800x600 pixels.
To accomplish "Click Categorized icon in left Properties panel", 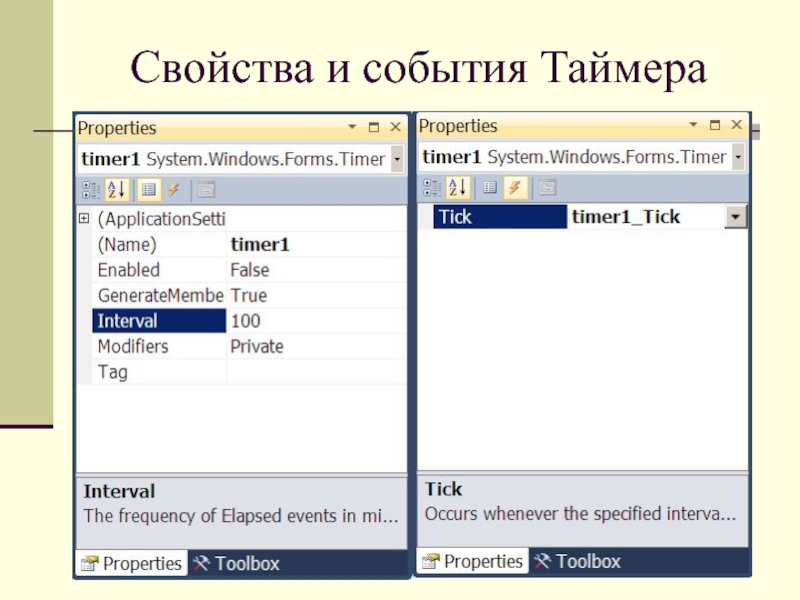I will click(90, 189).
